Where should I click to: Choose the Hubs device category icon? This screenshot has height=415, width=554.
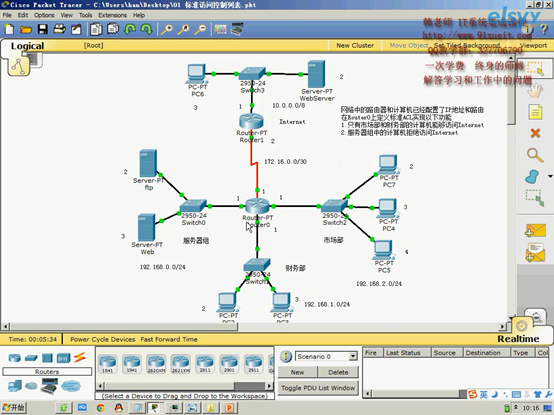click(x=47, y=358)
